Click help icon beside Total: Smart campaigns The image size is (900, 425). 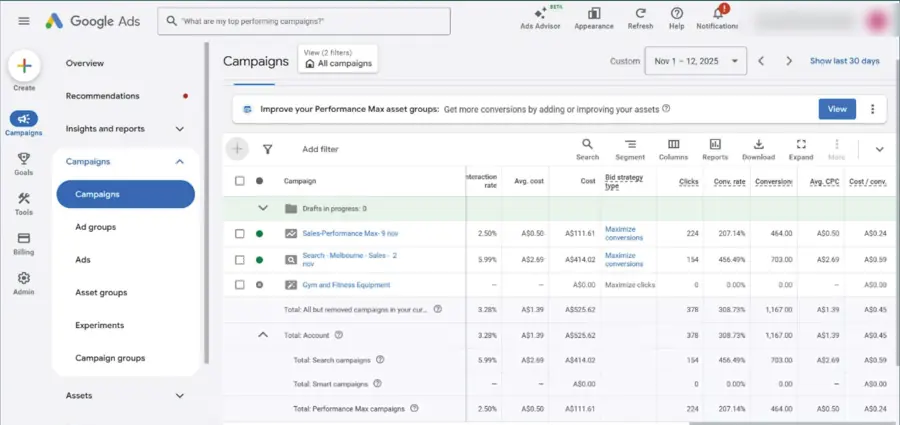pos(378,384)
